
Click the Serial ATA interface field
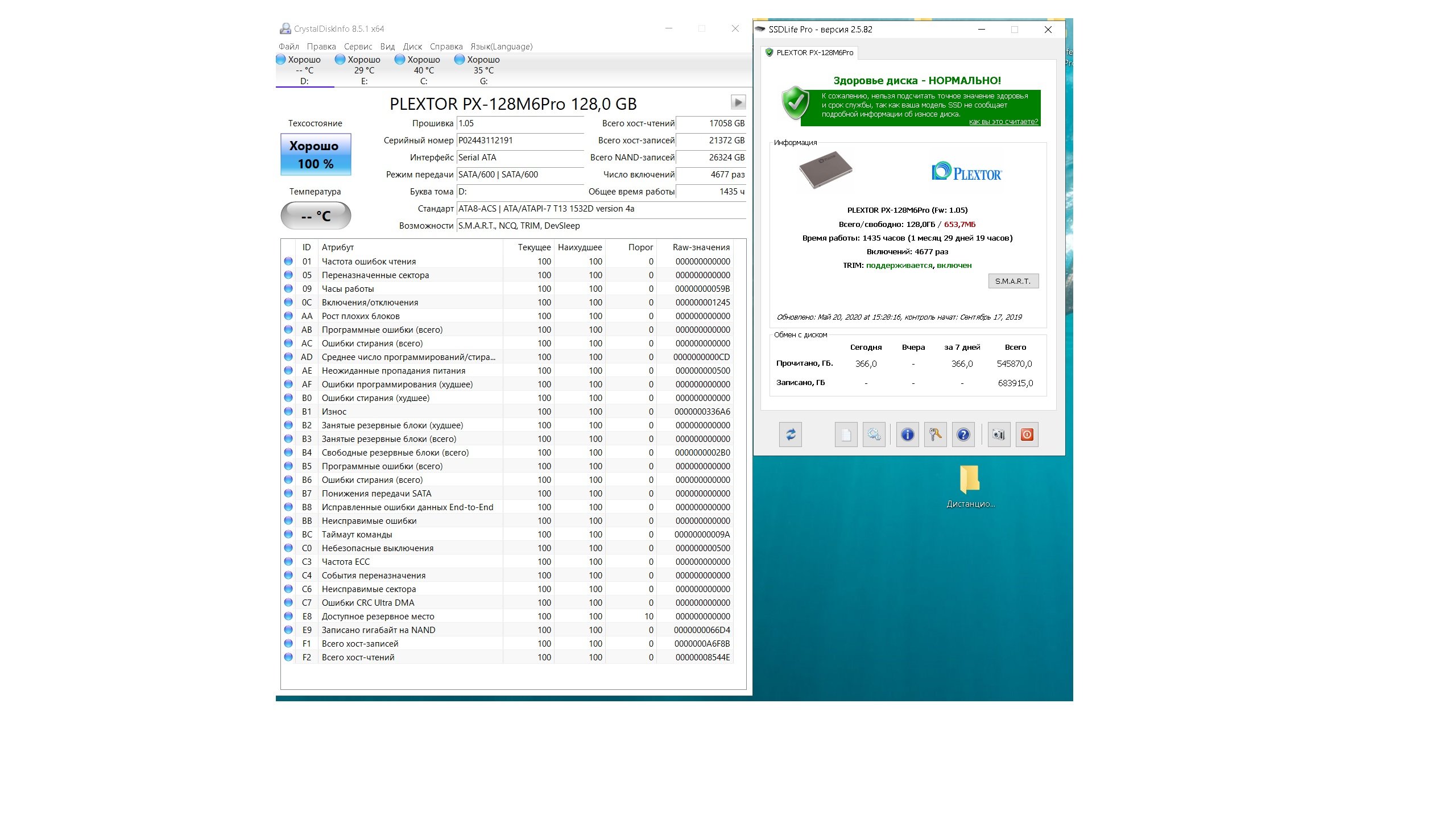tap(520, 158)
